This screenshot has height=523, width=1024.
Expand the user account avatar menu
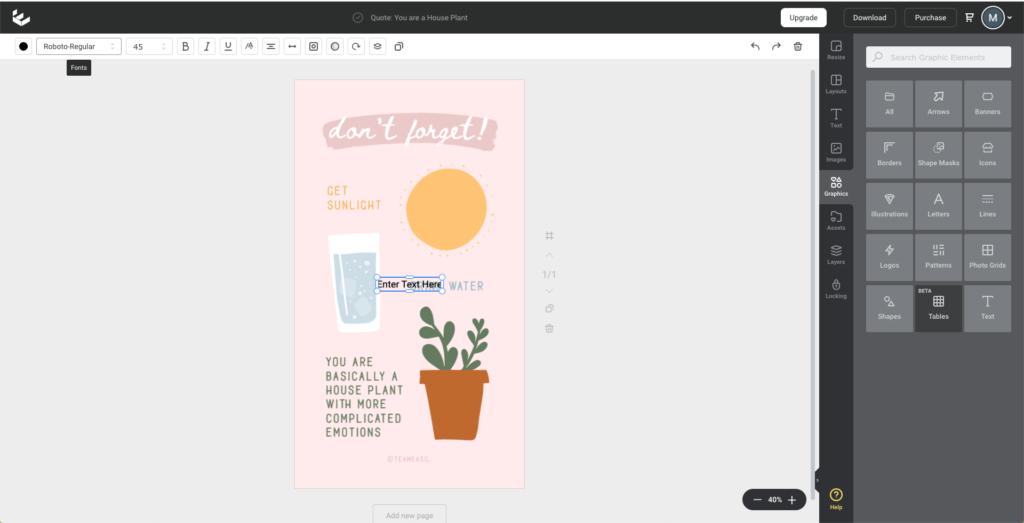[x=996, y=17]
